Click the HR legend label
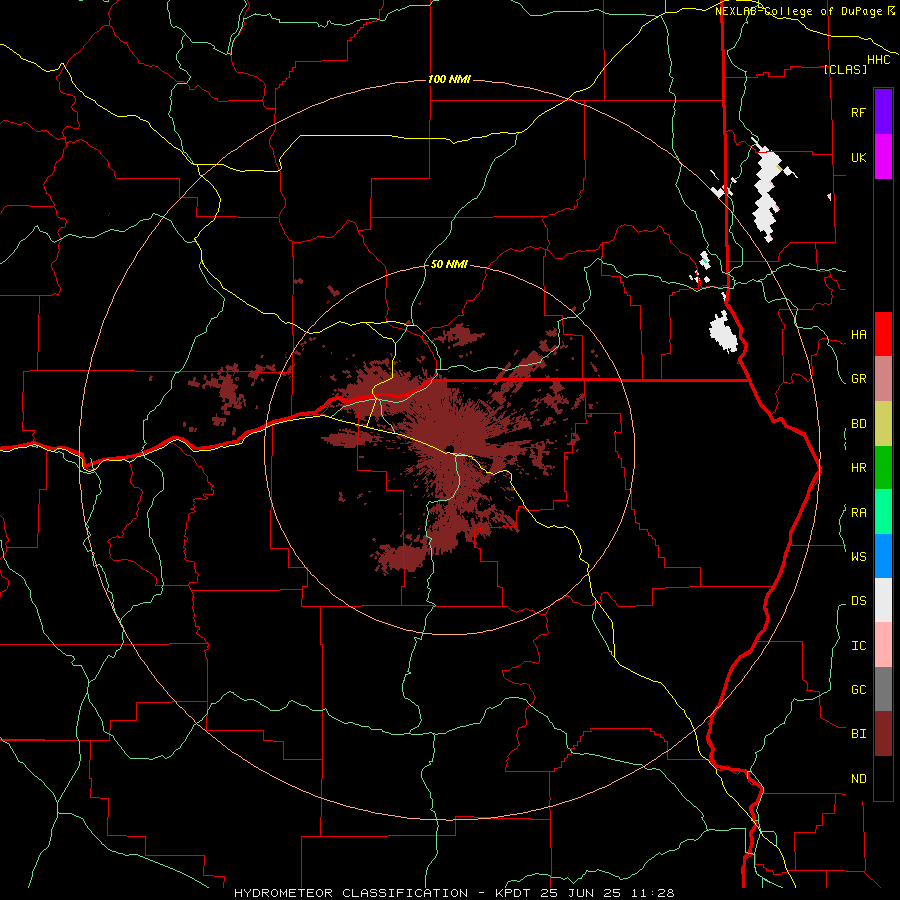 pyautogui.click(x=858, y=468)
